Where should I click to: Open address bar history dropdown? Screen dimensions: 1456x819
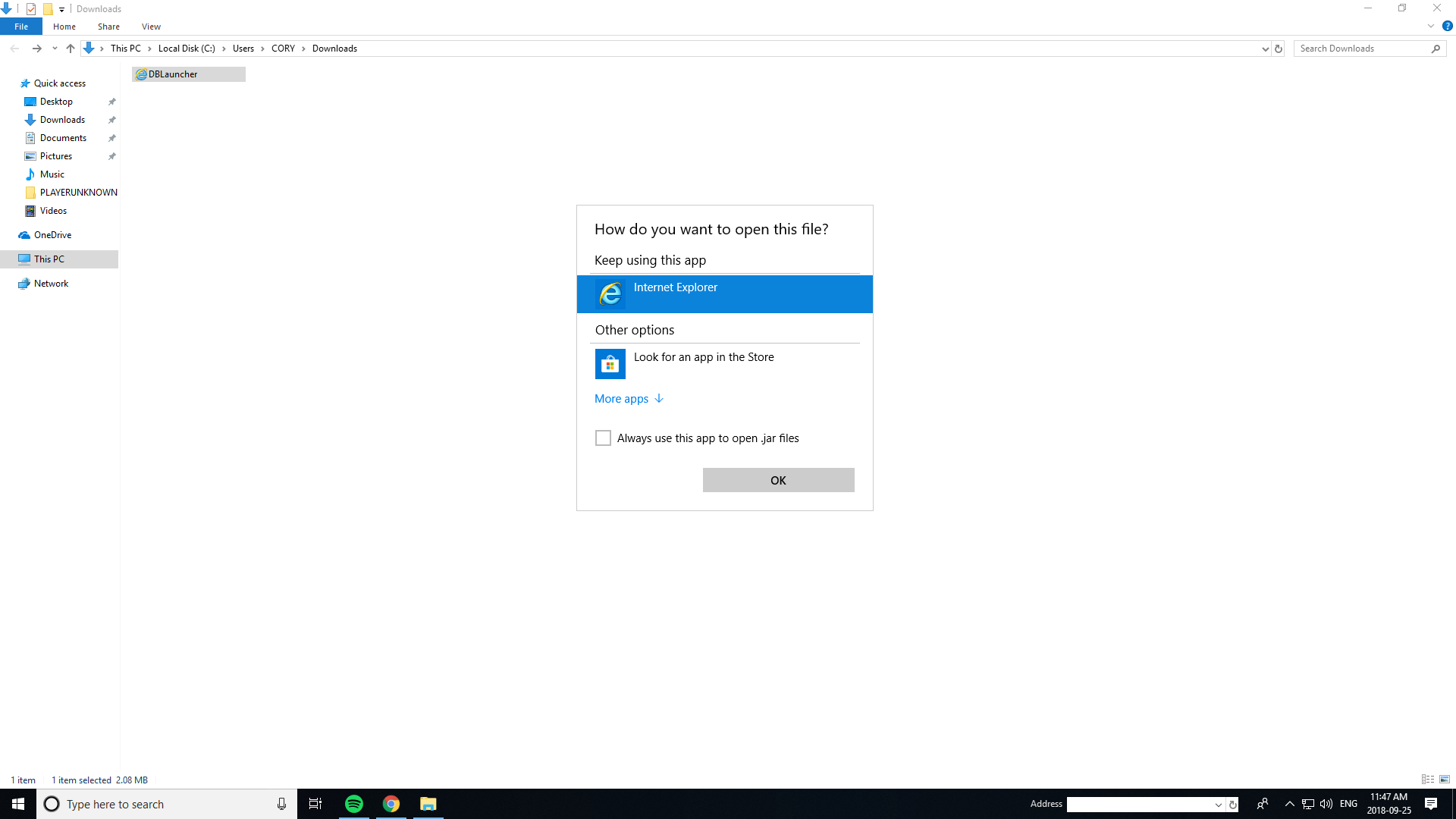point(1265,49)
